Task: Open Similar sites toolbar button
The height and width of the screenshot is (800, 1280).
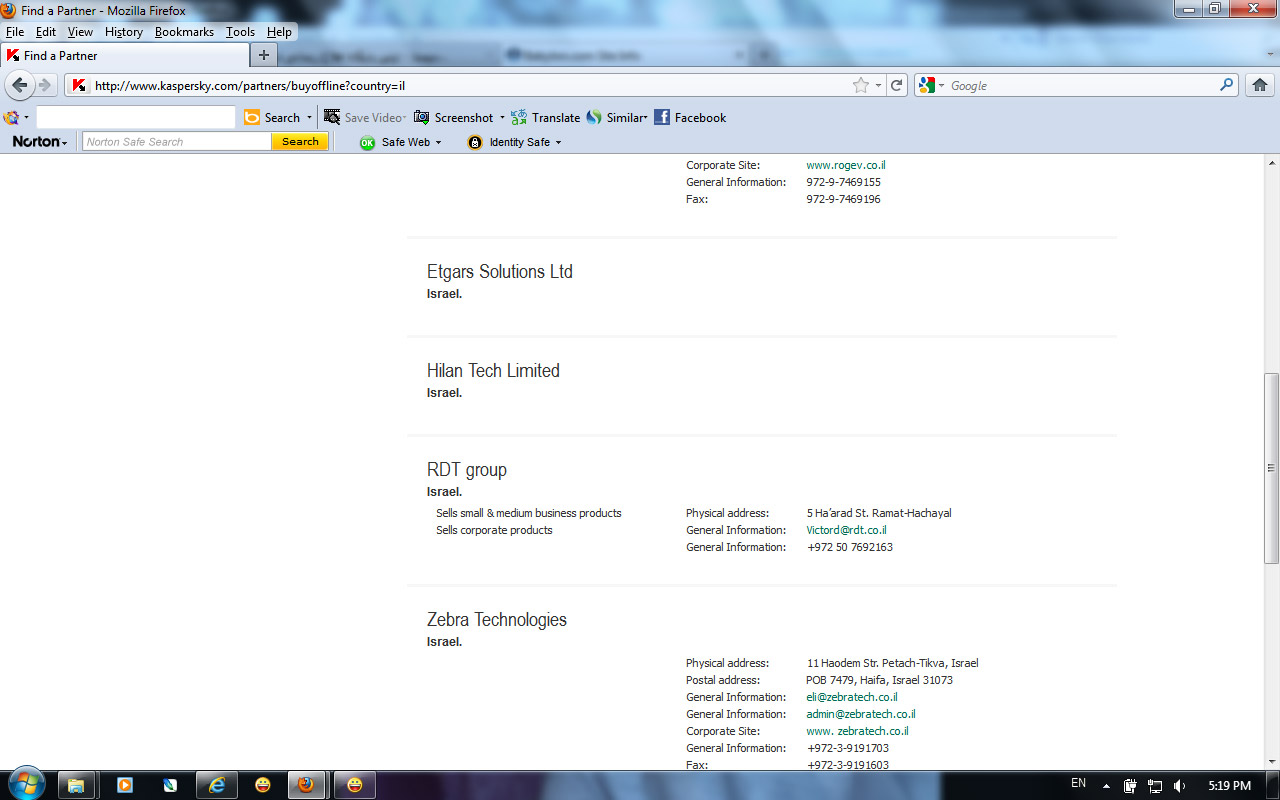Action: (616, 117)
